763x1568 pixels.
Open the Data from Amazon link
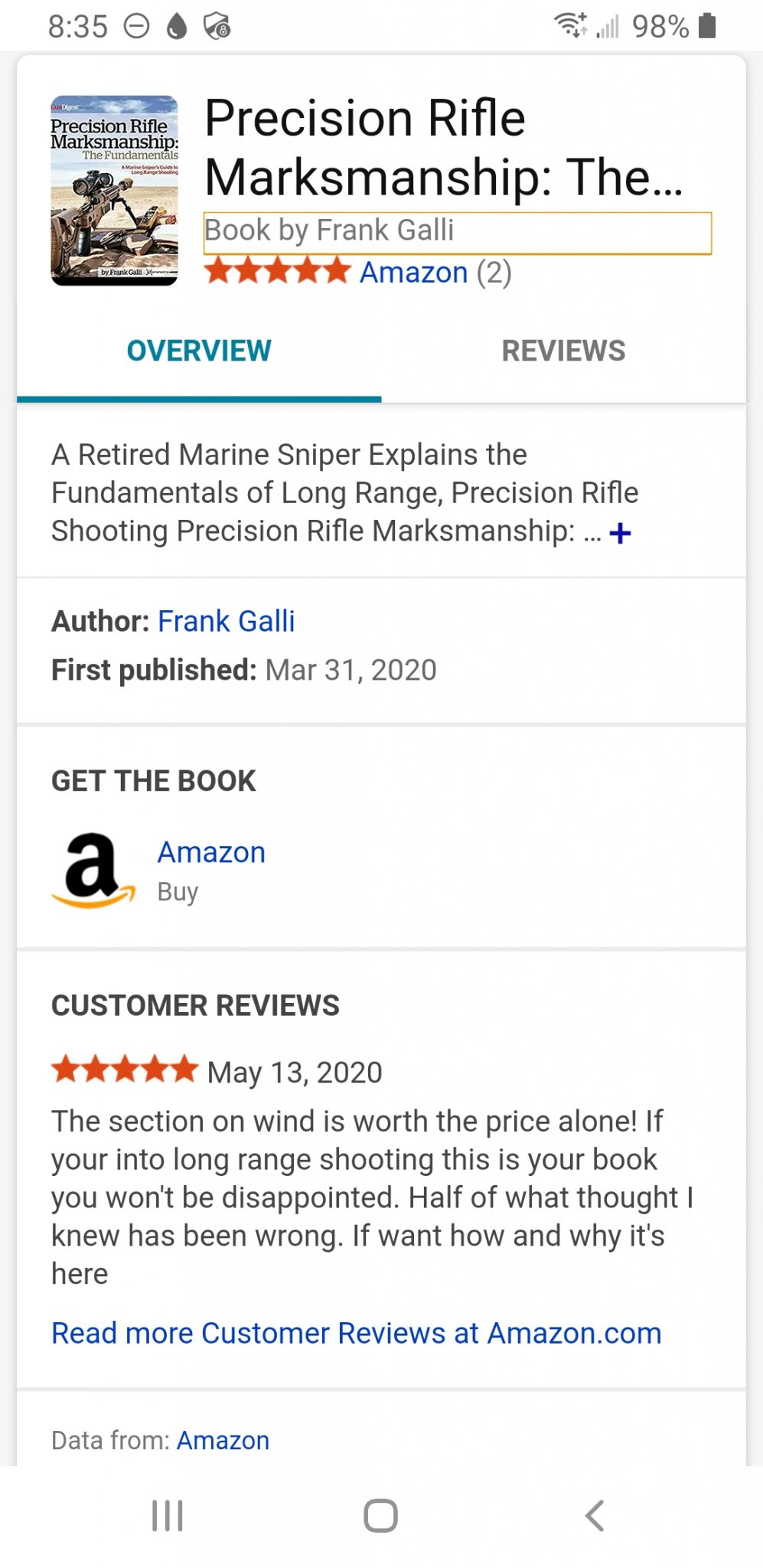click(223, 1440)
